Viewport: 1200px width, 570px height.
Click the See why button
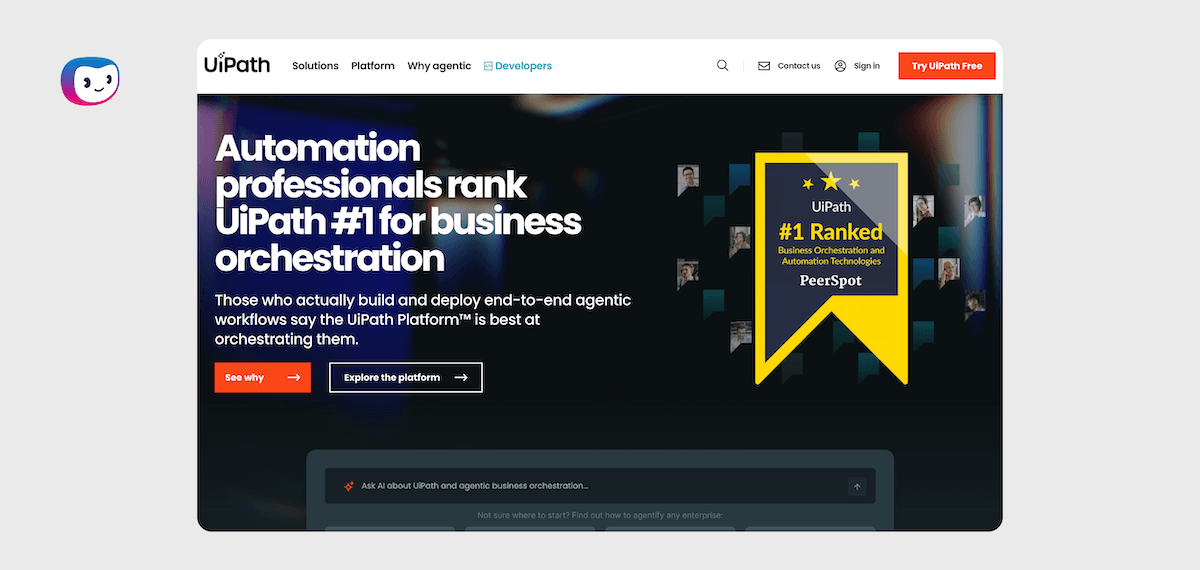click(x=263, y=377)
